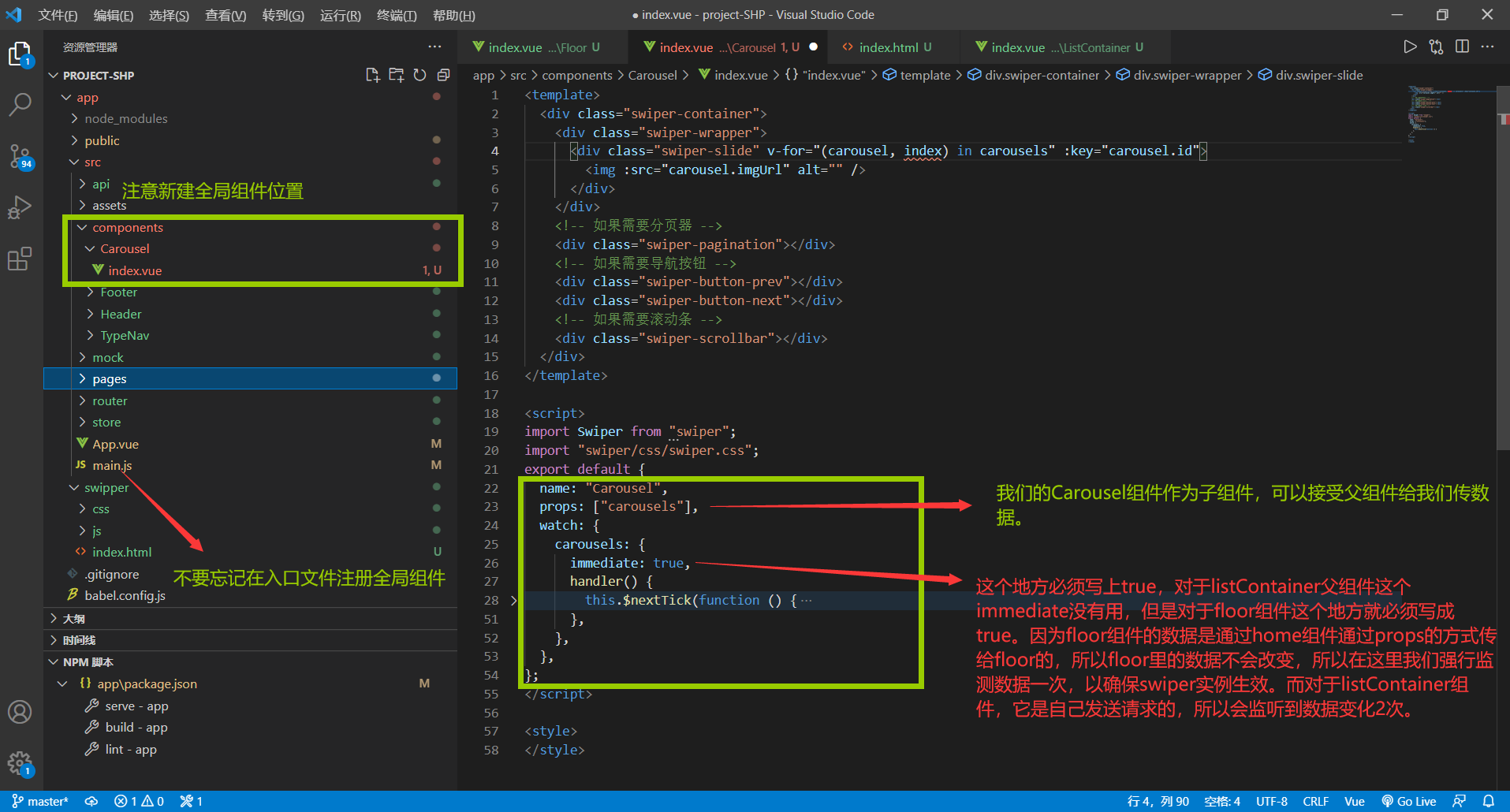The height and width of the screenshot is (812, 1510).
Task: Expand the public folder
Action: [x=102, y=140]
